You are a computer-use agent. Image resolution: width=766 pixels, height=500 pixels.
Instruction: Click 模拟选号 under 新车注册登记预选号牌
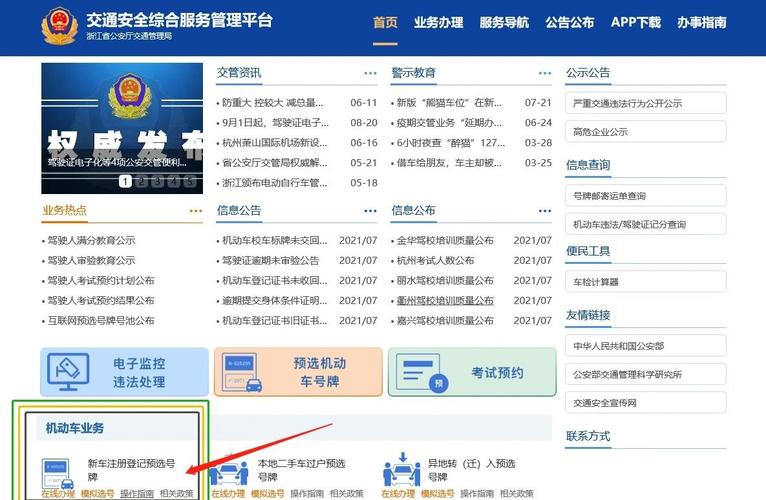(x=98, y=494)
